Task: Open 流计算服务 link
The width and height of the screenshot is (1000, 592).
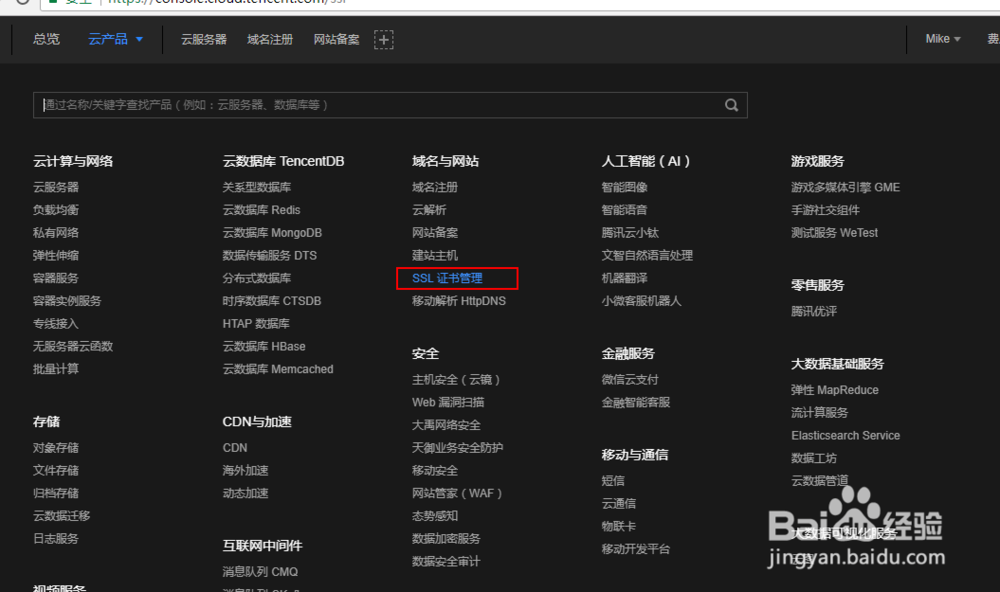Action: tap(820, 413)
